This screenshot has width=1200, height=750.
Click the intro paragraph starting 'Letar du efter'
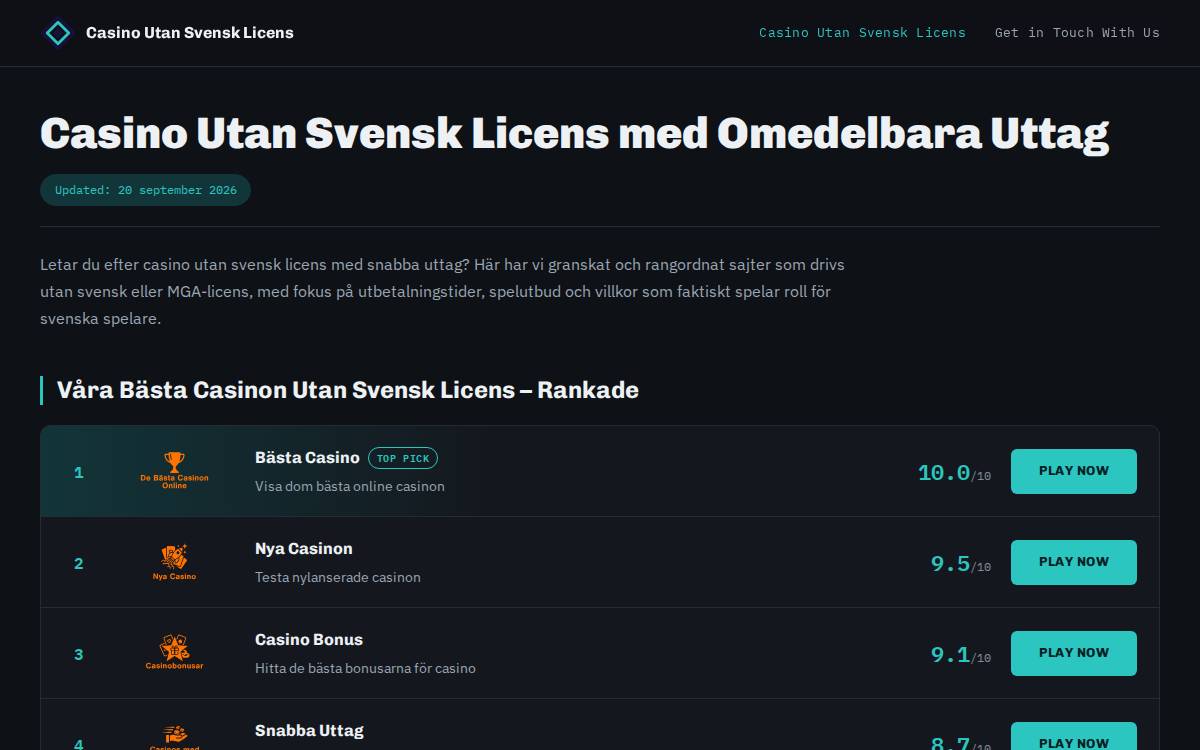pyautogui.click(x=442, y=292)
